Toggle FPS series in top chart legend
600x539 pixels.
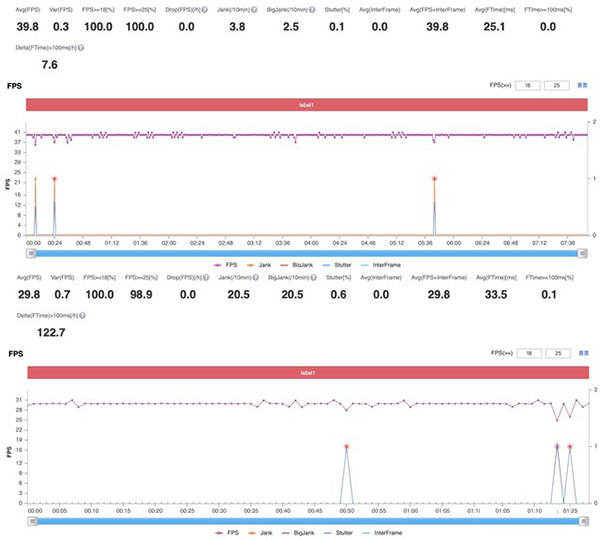pos(226,265)
